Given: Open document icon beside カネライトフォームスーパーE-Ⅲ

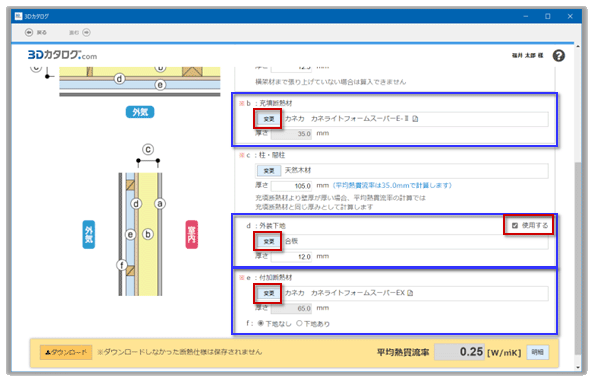Looking at the screenshot, I should [x=415, y=119].
